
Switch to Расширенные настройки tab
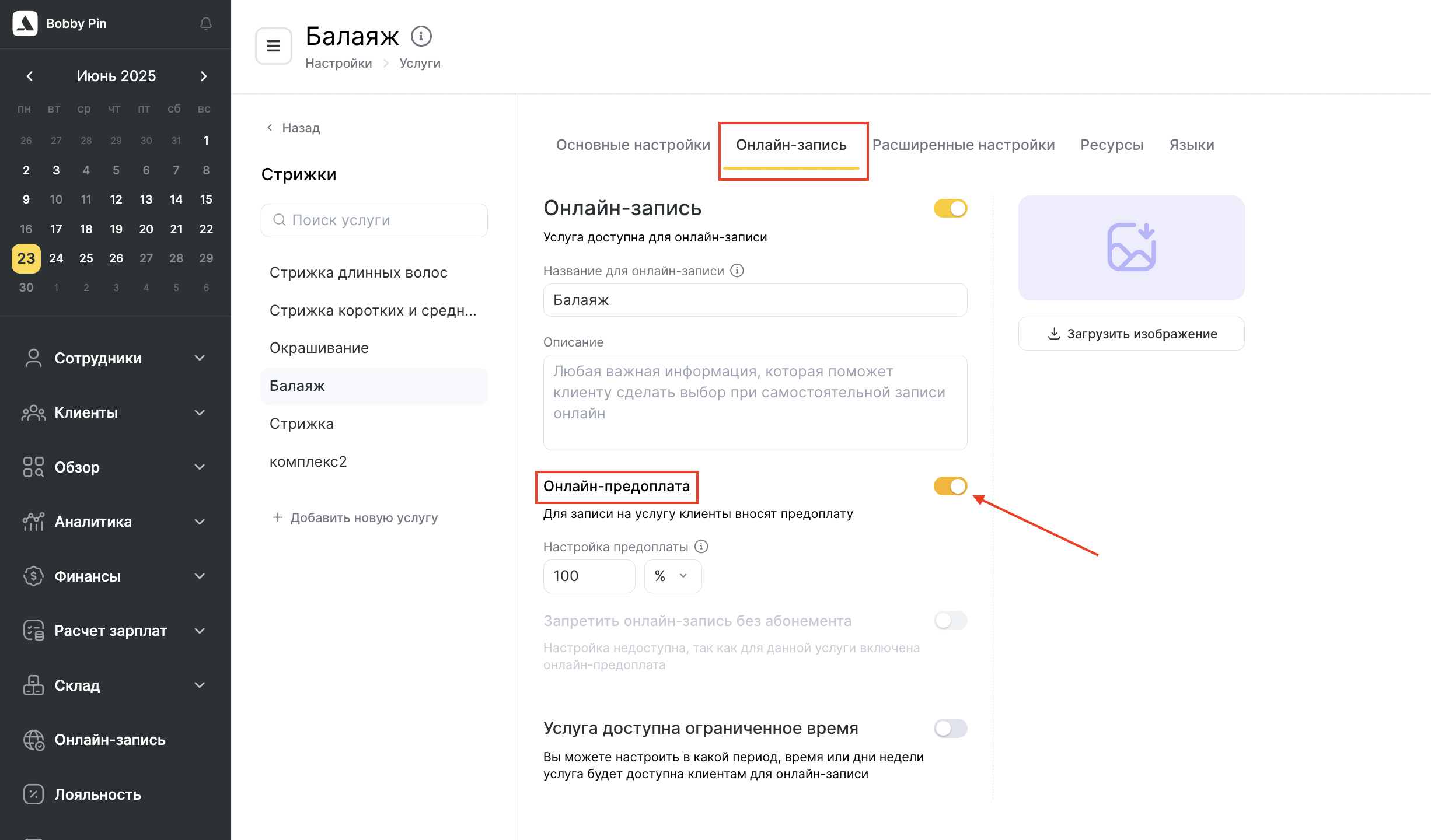click(964, 145)
